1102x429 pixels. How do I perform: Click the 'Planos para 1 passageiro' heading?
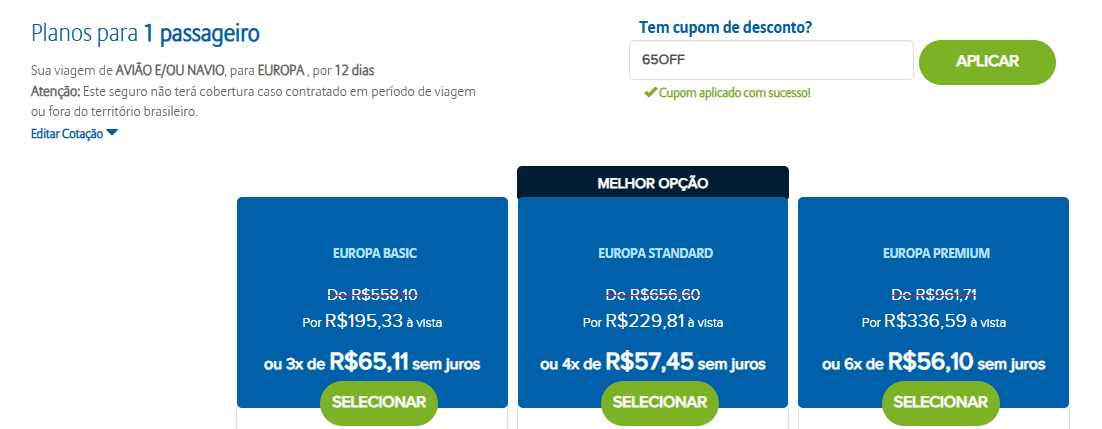(146, 34)
